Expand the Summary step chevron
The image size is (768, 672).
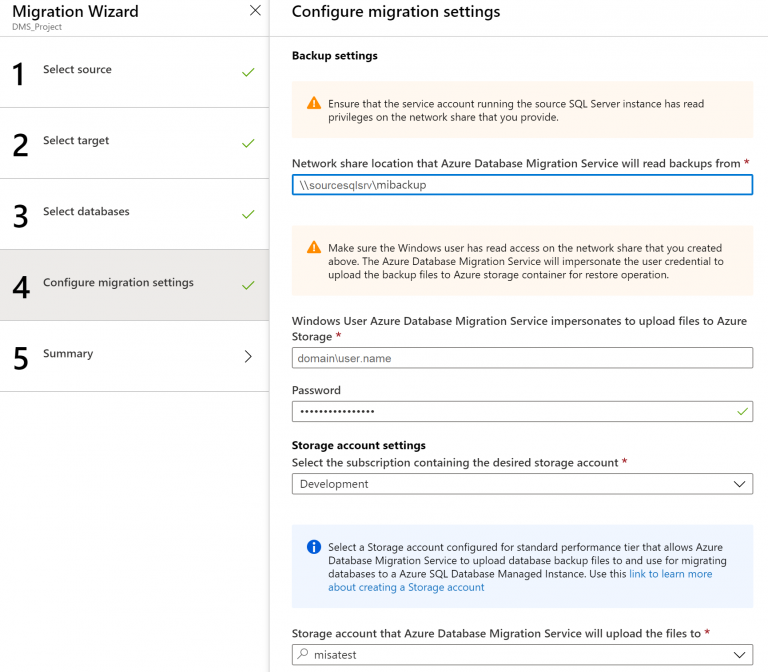click(x=248, y=356)
